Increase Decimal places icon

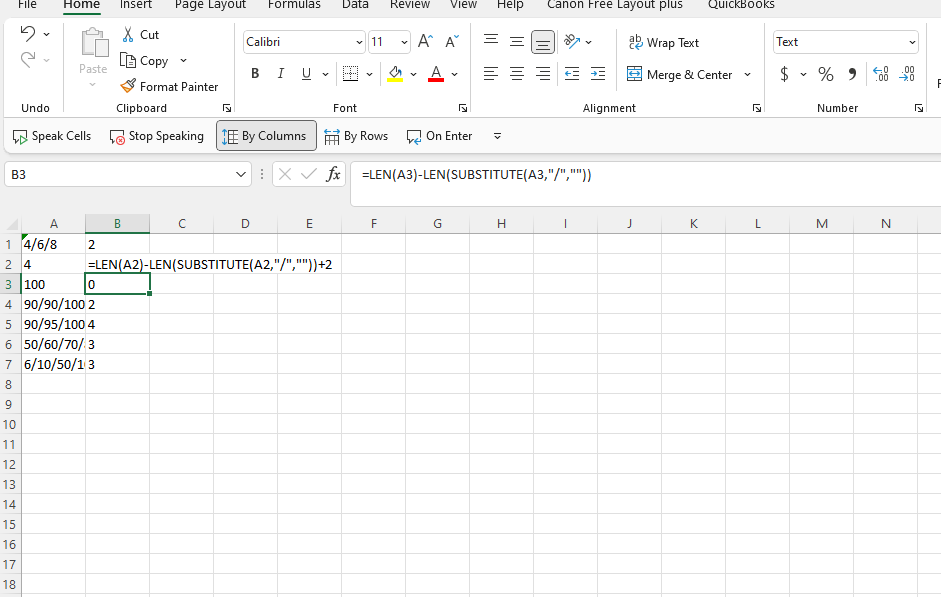point(880,74)
